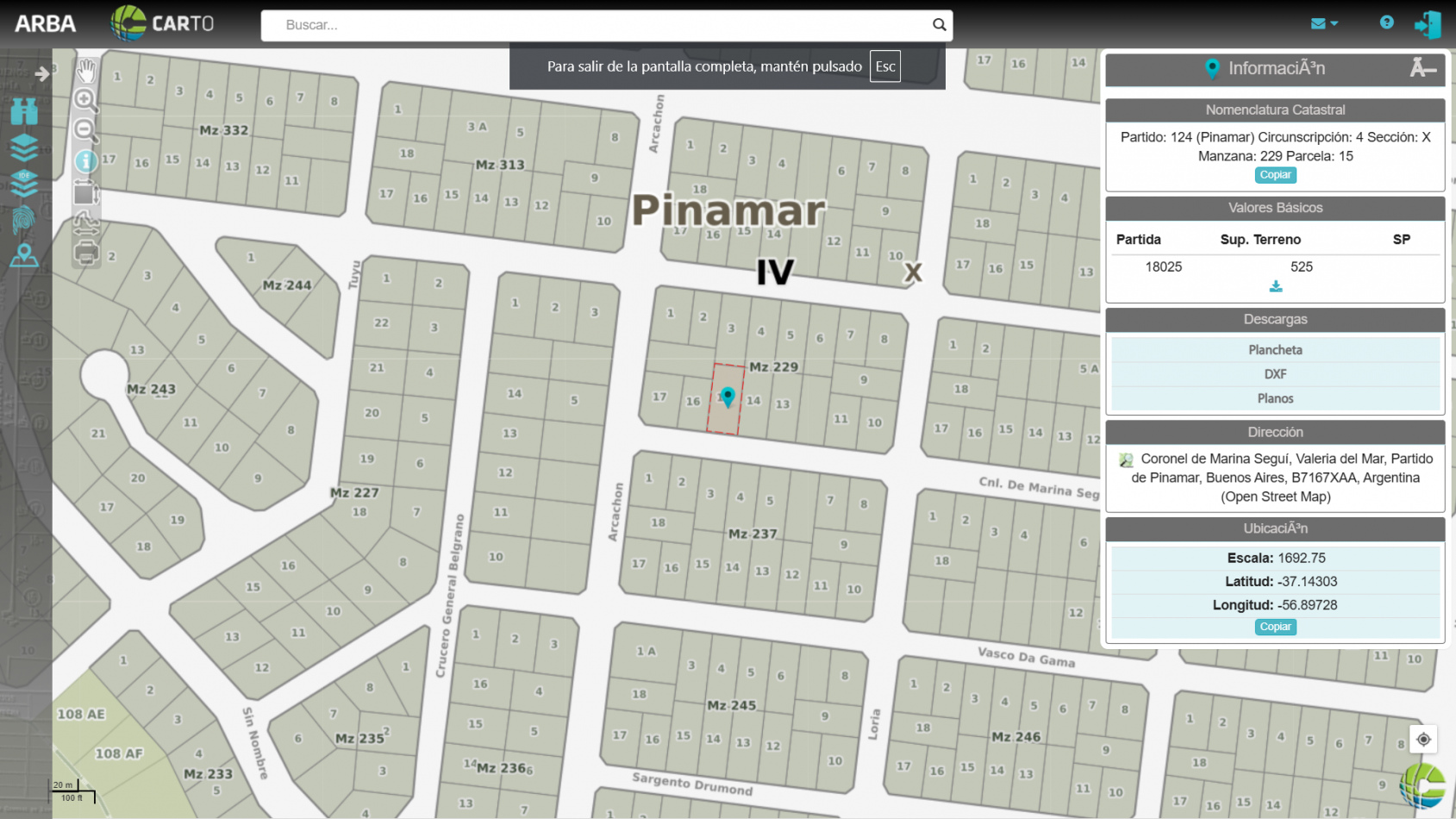This screenshot has width=1456, height=819.
Task: Close the Información panel
Action: 1422,68
